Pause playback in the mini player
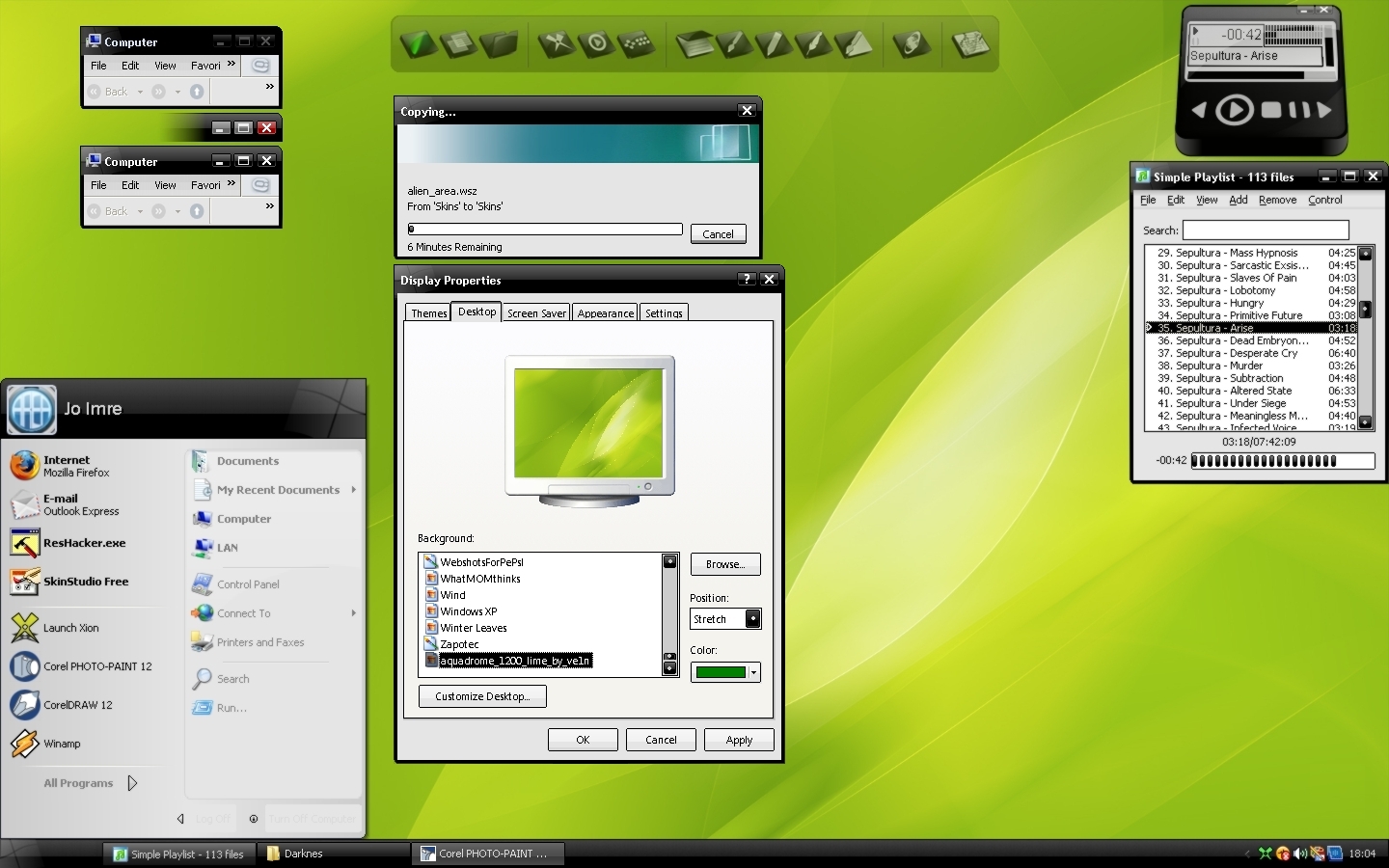Viewport: 1389px width, 868px height. 1298,110
